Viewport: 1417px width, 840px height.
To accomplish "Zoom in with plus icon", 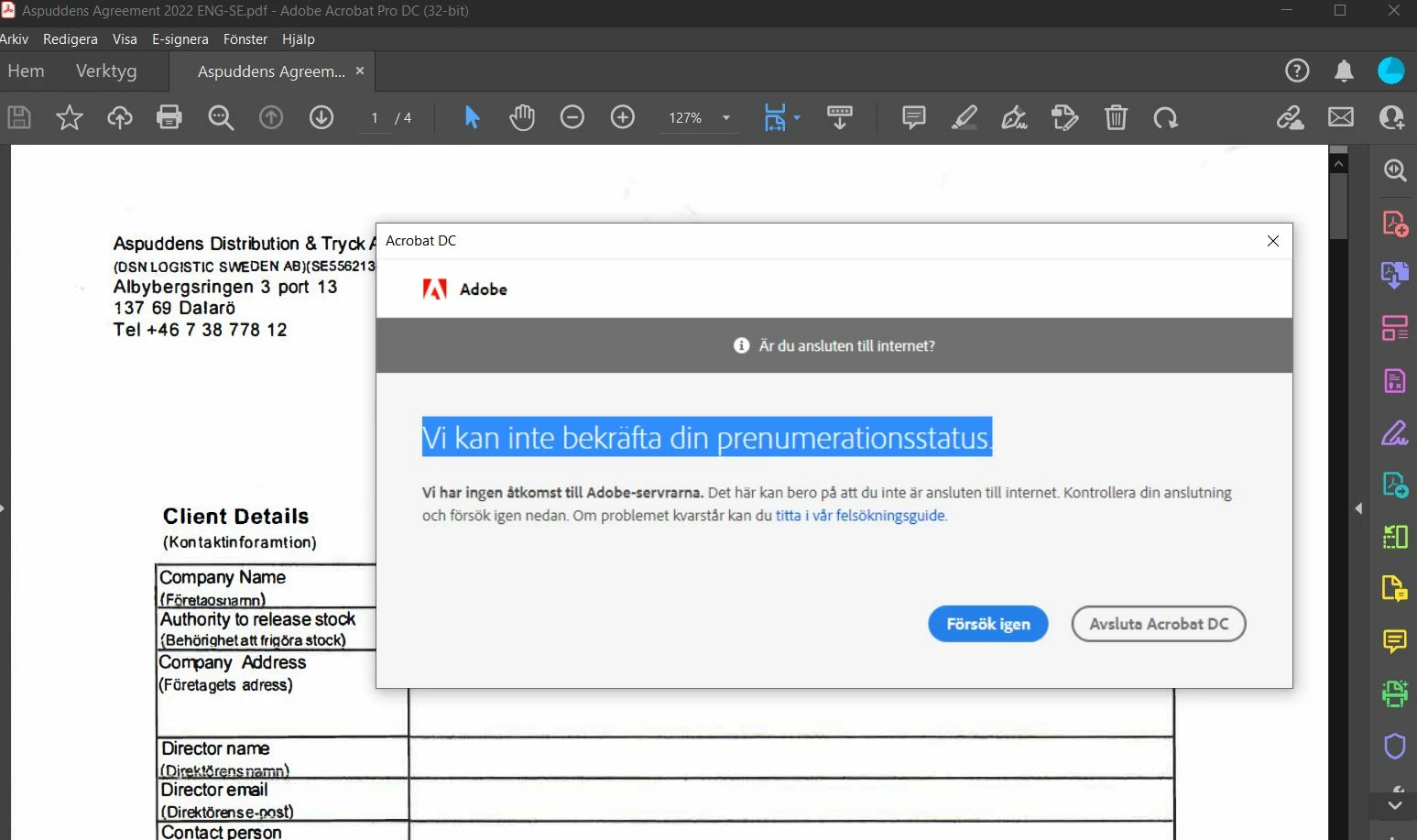I will [x=623, y=117].
